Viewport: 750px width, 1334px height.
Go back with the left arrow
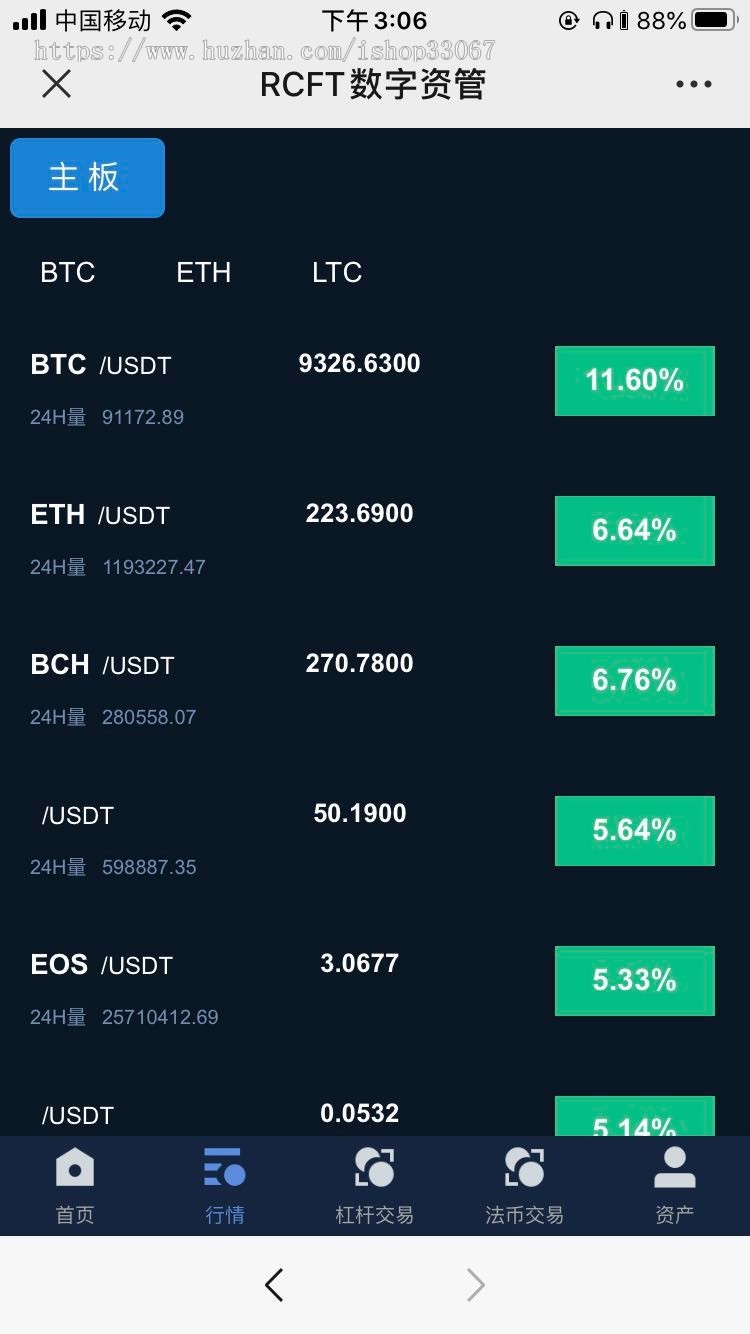click(x=274, y=1285)
